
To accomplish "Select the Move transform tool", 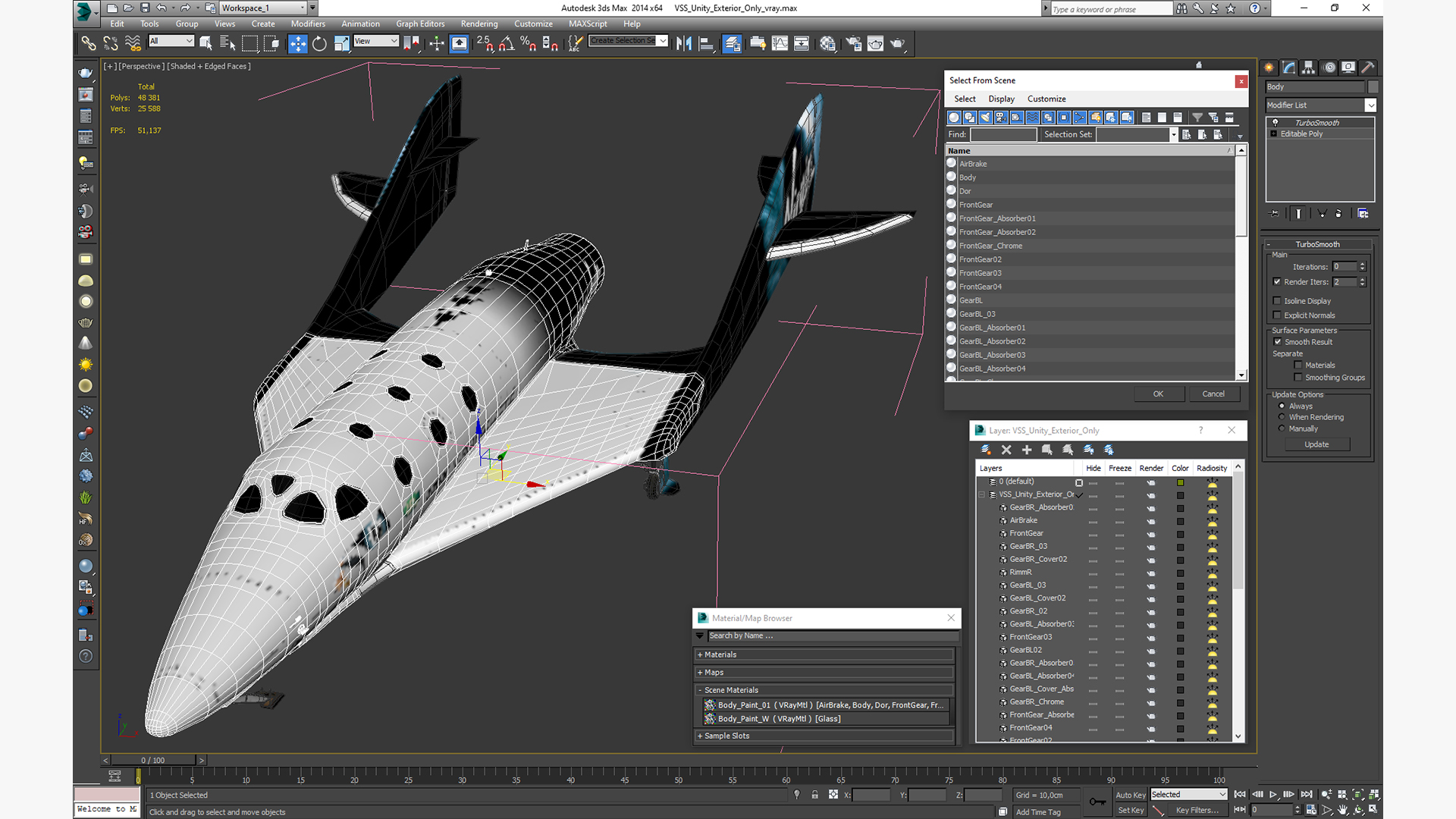I will click(297, 43).
